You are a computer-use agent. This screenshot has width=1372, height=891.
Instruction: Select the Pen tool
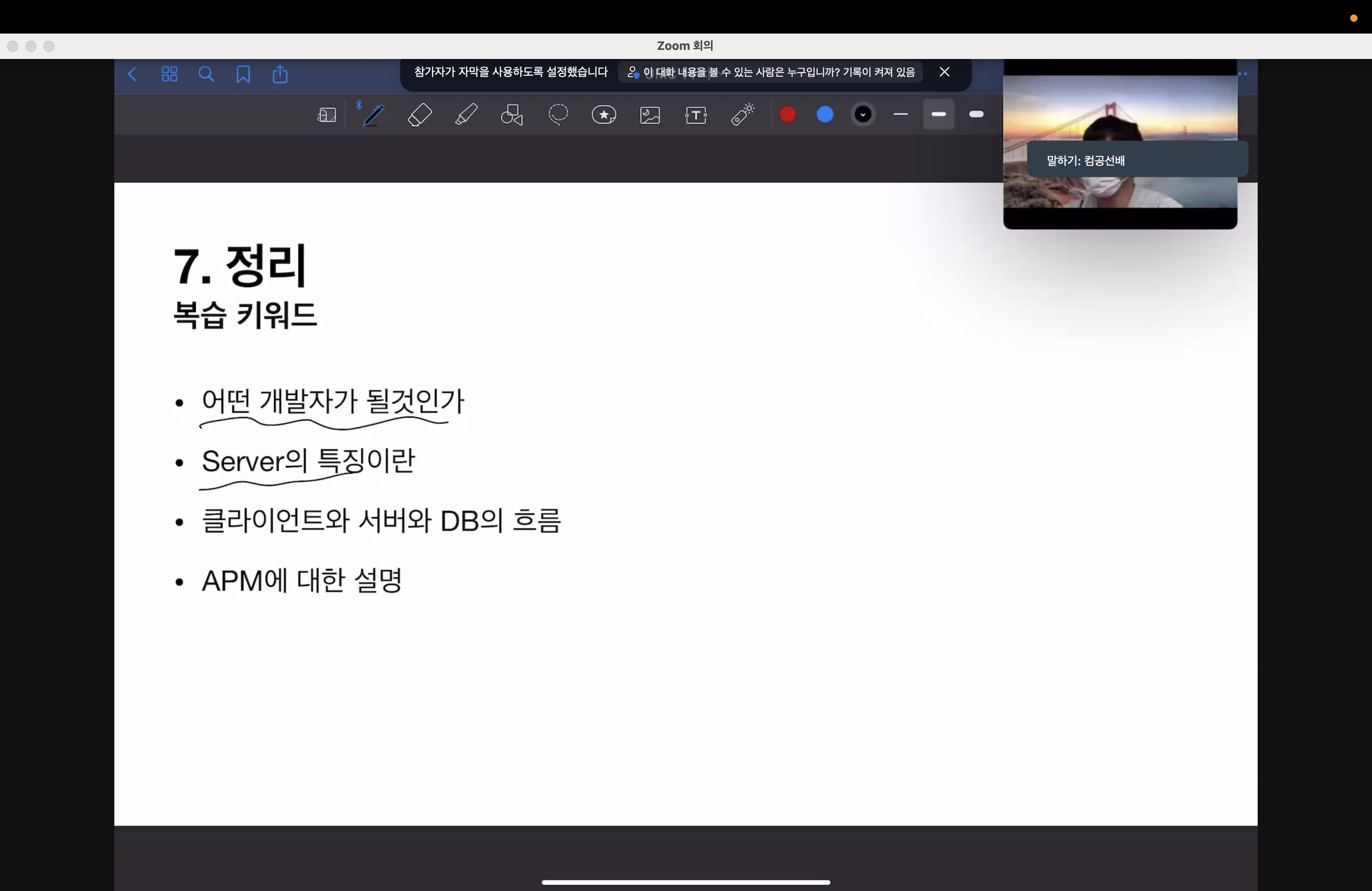[373, 115]
